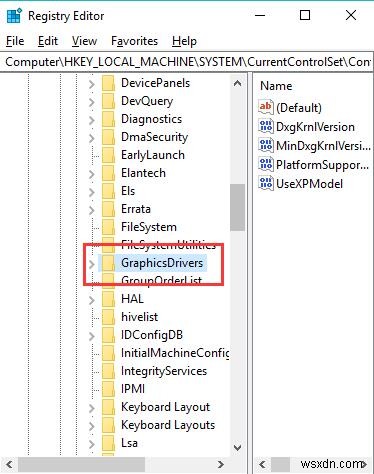This screenshot has width=374, height=474.
Task: Click the IDConfigDB folder icon
Action: click(x=108, y=335)
